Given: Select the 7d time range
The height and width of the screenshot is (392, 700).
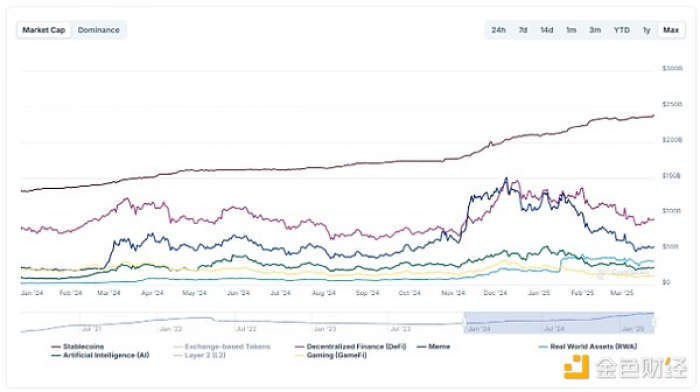Looking at the screenshot, I should (x=523, y=30).
